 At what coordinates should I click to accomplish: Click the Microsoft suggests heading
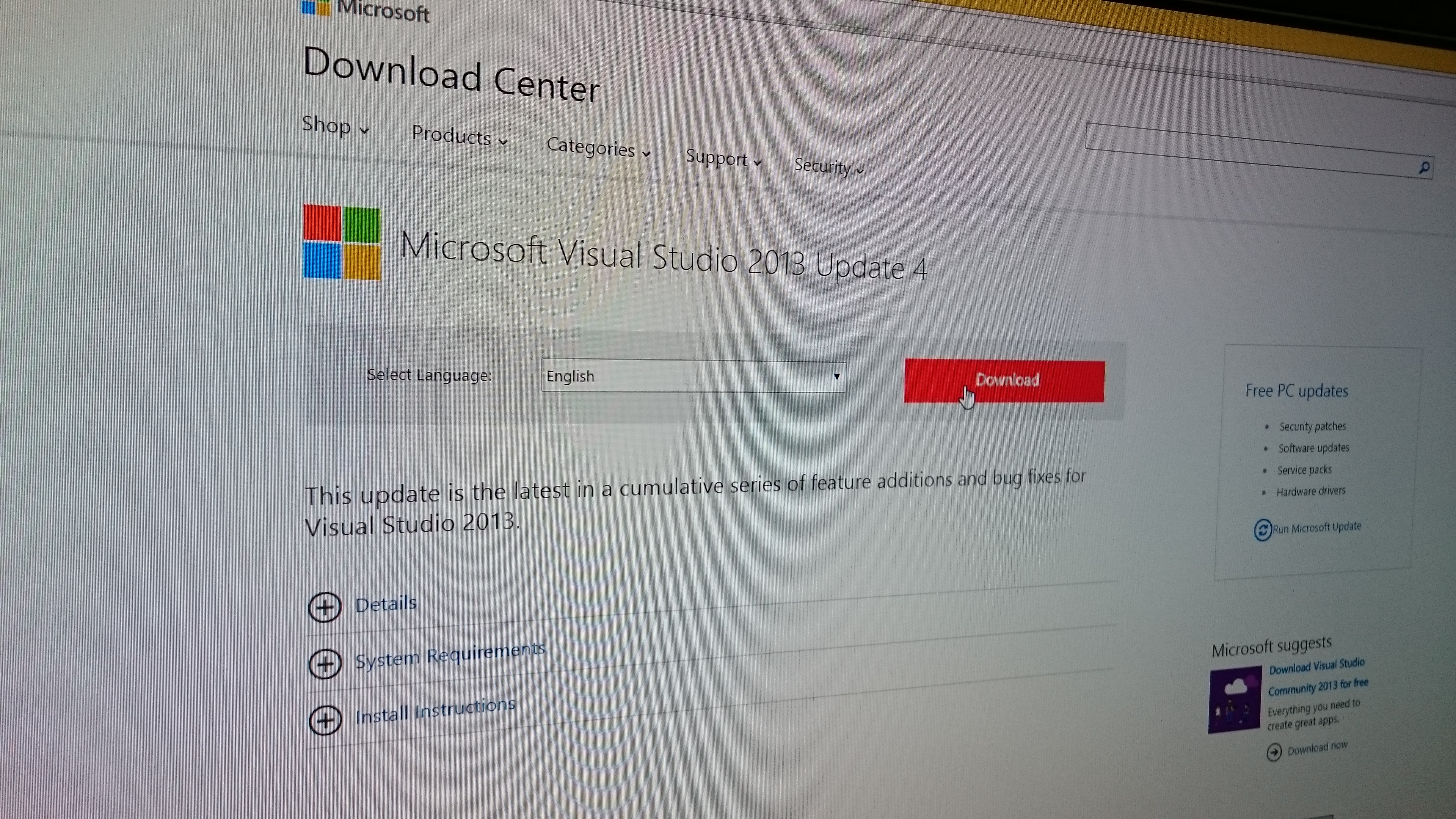1272,646
